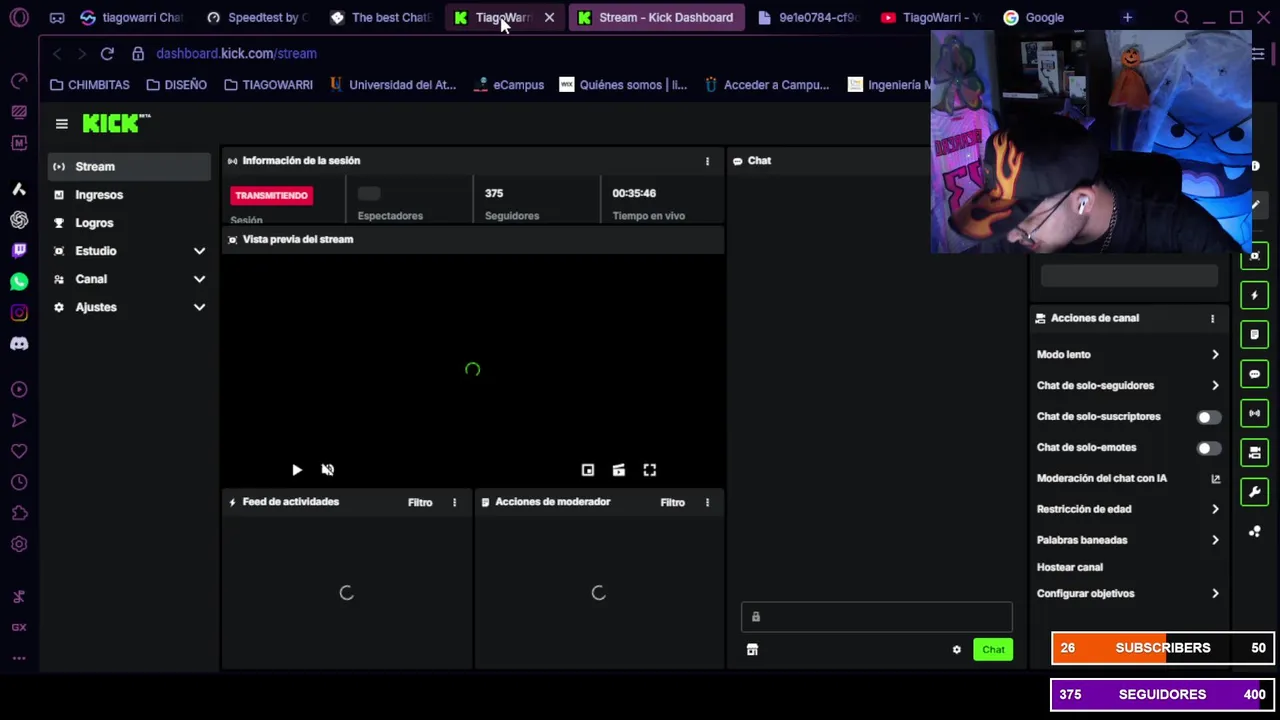Image resolution: width=1280 pixels, height=720 pixels.
Task: Toggle the broadcast session info widget button
Action: pos(1254,413)
